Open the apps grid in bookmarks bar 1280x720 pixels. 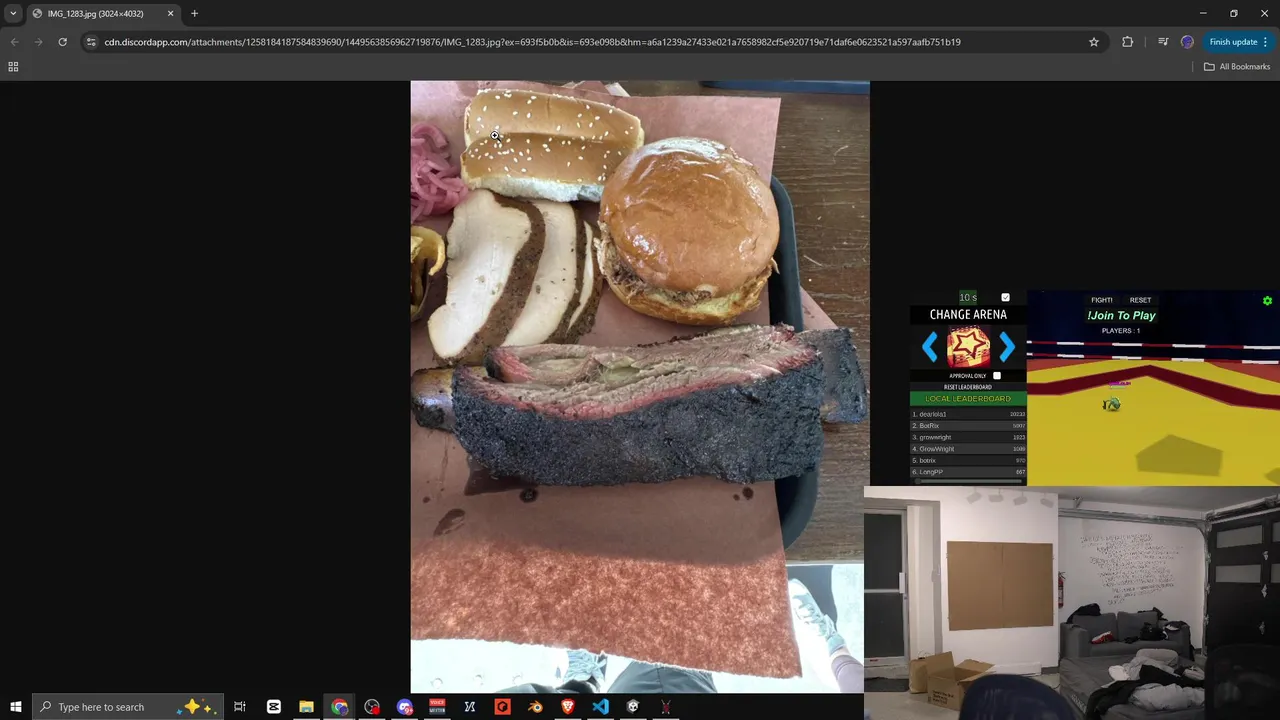click(x=13, y=67)
